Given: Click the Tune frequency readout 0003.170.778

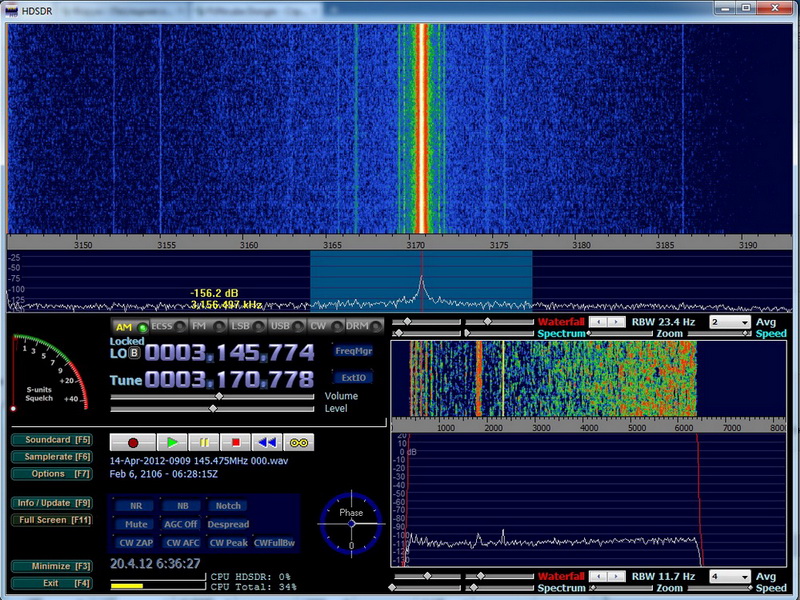Looking at the screenshot, I should [x=229, y=380].
